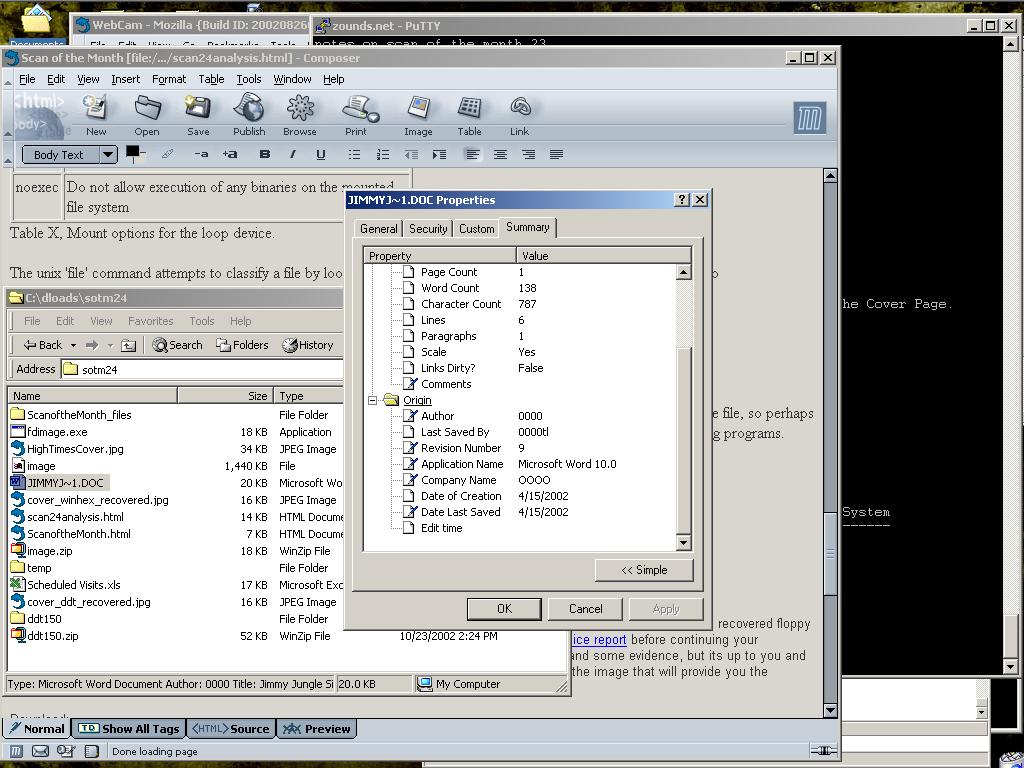1024x768 pixels.
Task: Select the Summary tab
Action: (527, 227)
